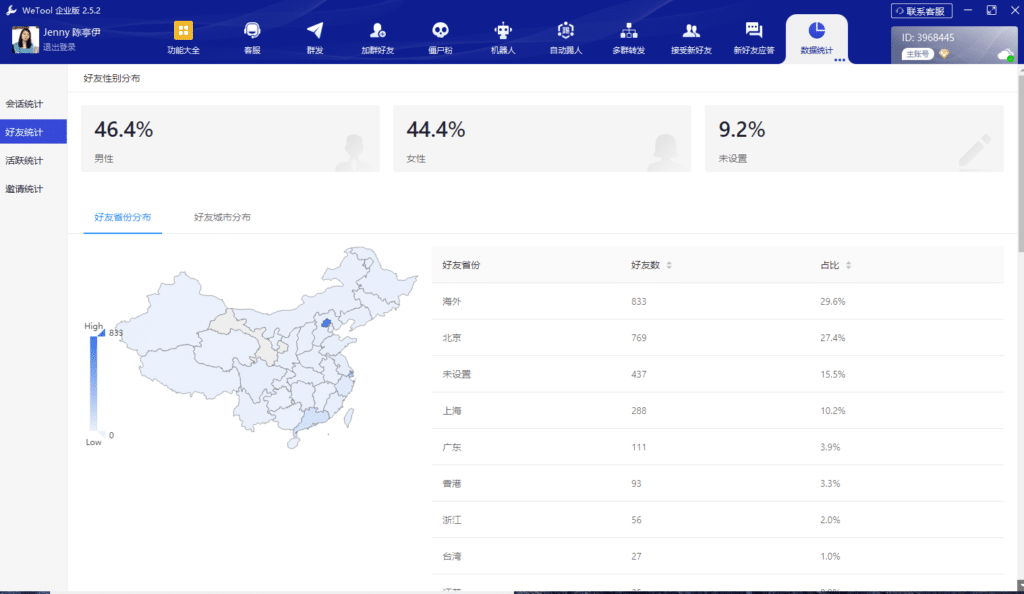The height and width of the screenshot is (594, 1024).
Task: Click the female silhouette icon
Action: pyautogui.click(x=665, y=152)
